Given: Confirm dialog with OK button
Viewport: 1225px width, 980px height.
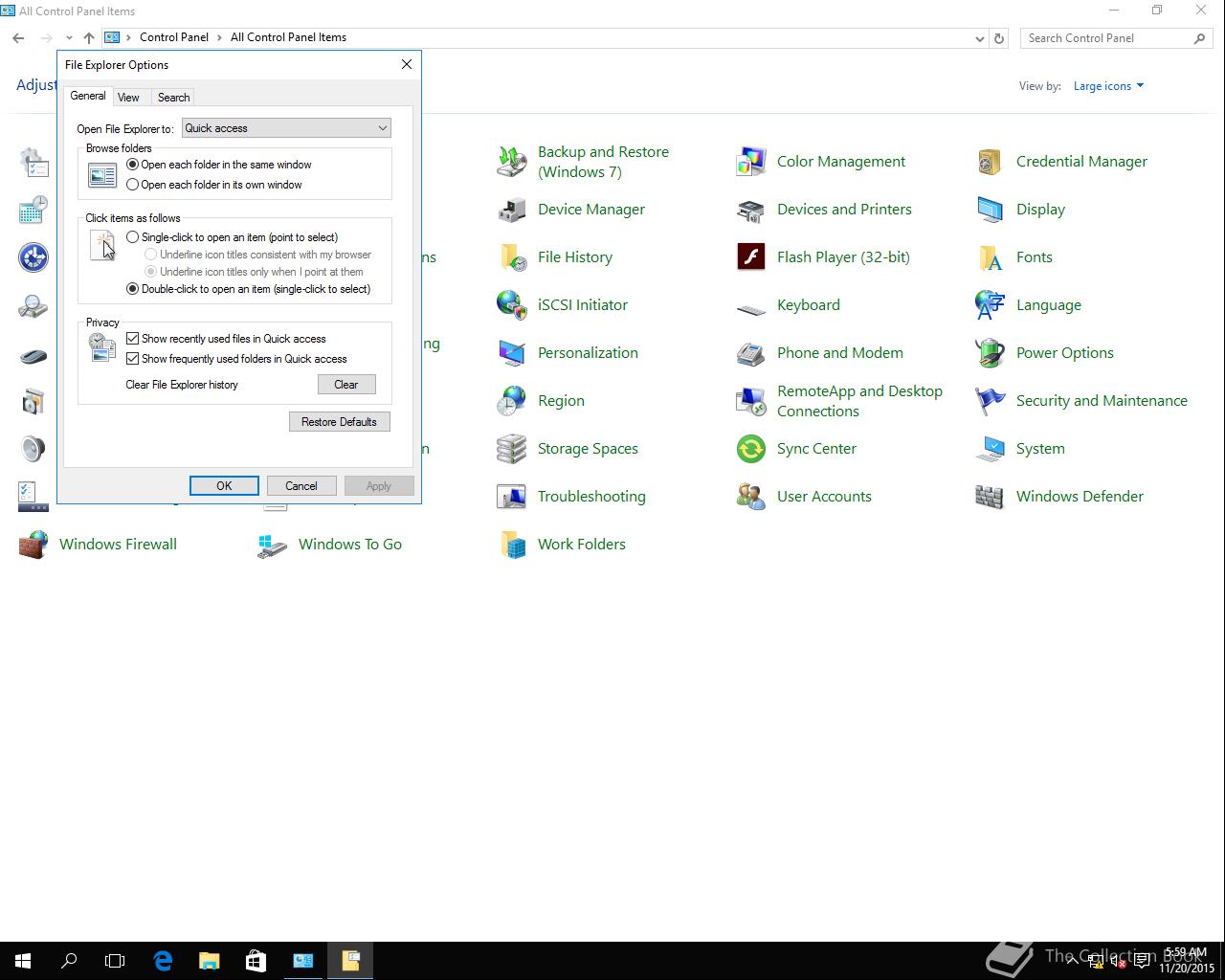Looking at the screenshot, I should (x=224, y=486).
